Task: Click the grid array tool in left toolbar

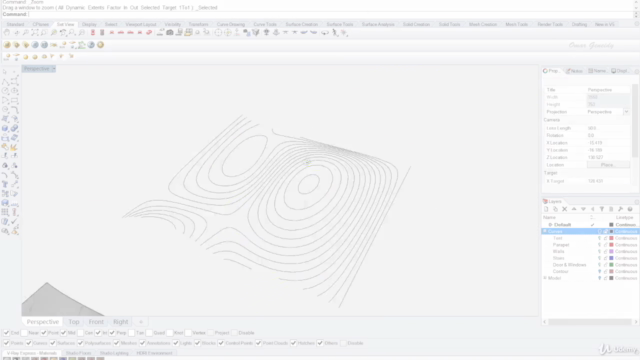Action: pos(5,212)
